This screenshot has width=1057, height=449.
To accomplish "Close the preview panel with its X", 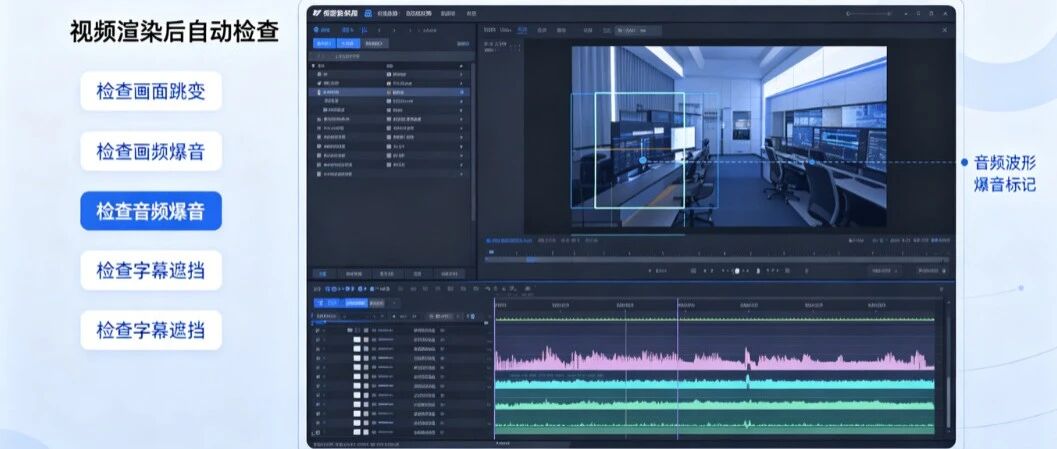I will (944, 30).
